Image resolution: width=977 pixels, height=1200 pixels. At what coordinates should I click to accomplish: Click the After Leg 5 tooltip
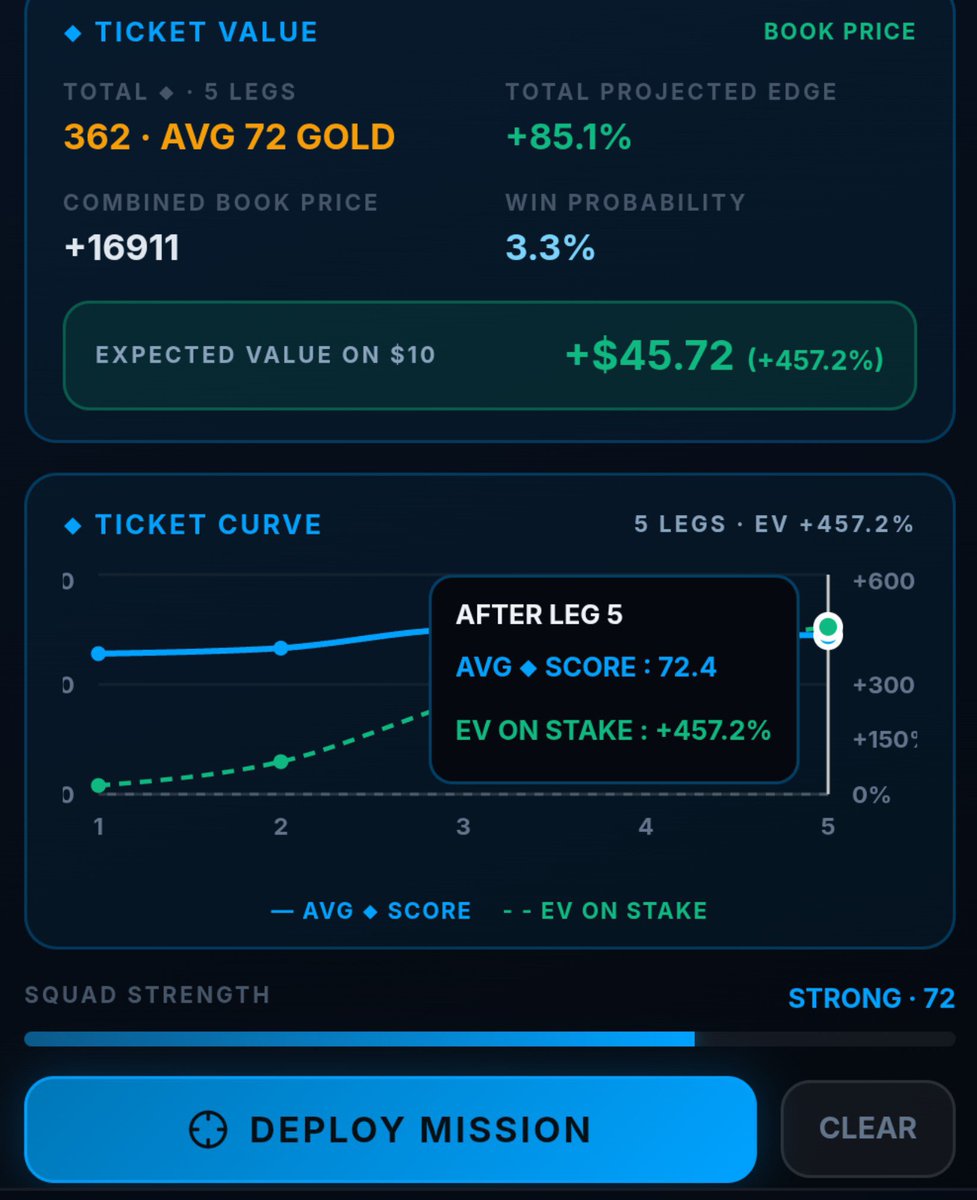click(614, 679)
